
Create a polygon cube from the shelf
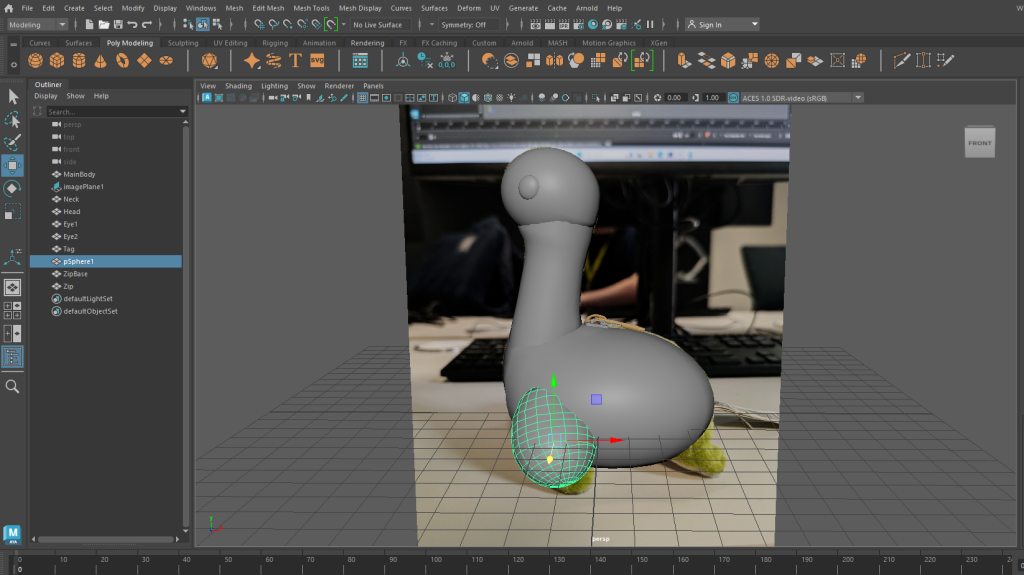click(57, 61)
